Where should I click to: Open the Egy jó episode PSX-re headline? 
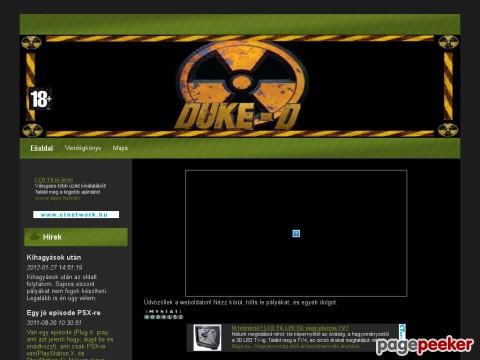pyautogui.click(x=63, y=313)
